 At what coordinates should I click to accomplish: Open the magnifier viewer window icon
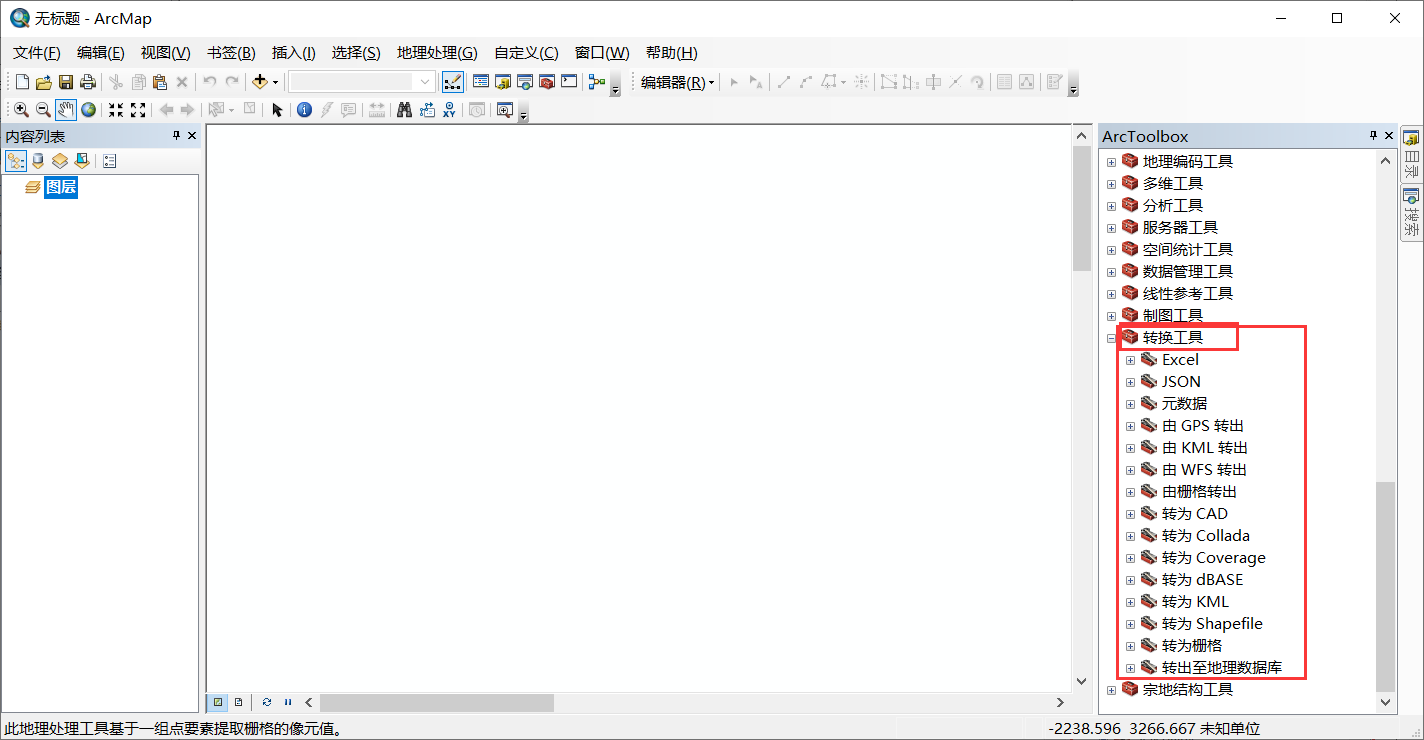(x=504, y=110)
